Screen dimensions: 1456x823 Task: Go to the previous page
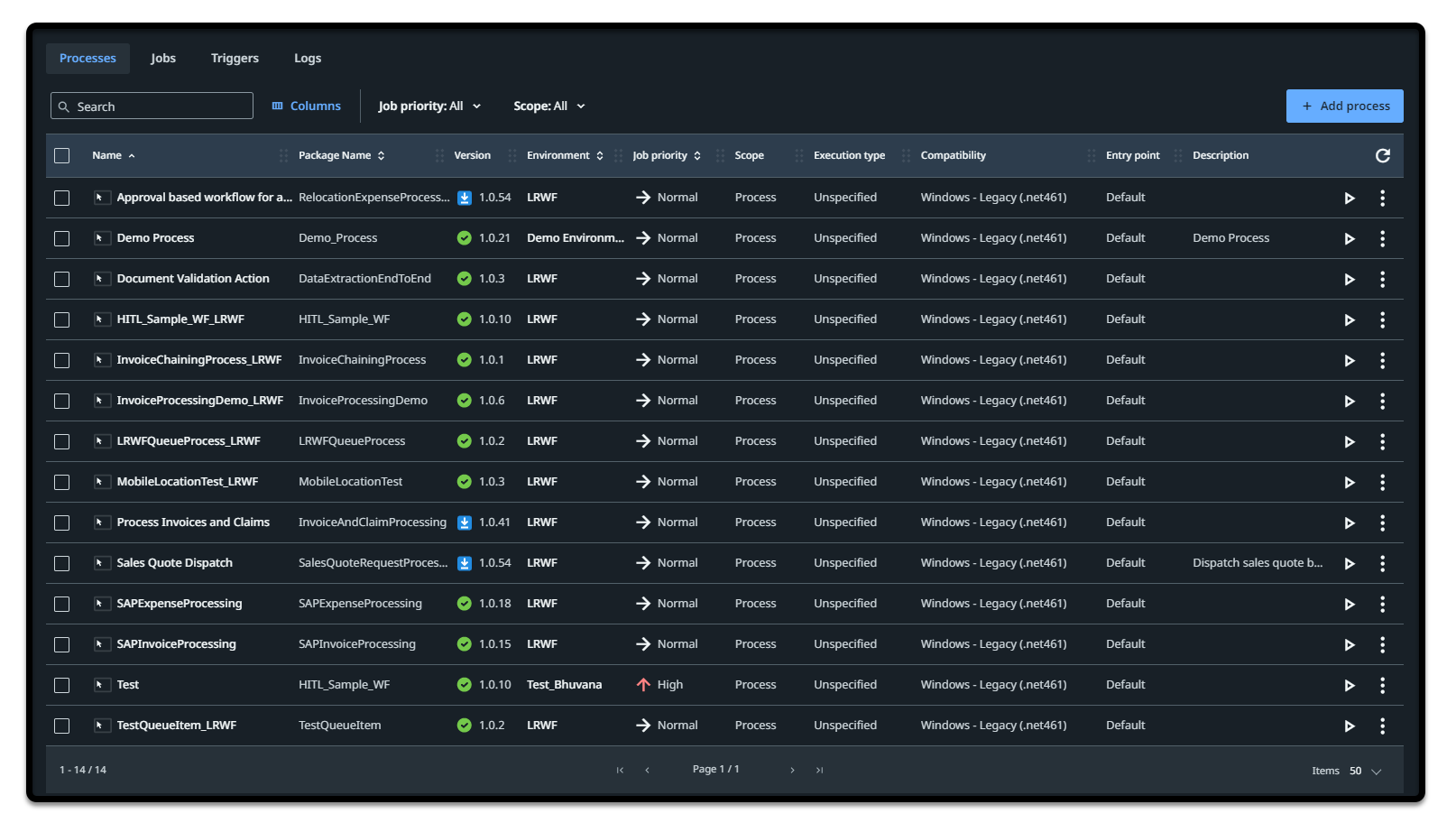[647, 771]
